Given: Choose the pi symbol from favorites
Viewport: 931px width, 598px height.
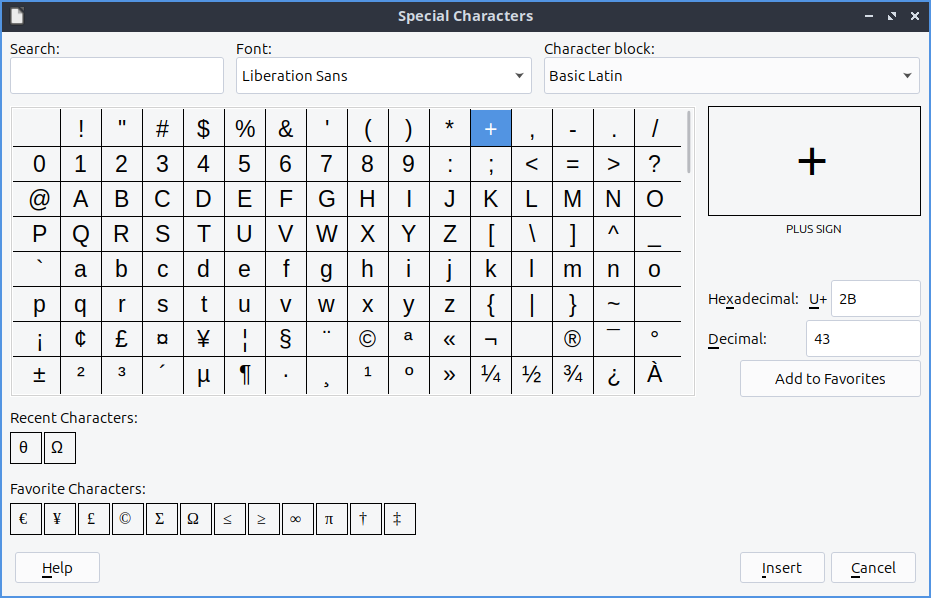Looking at the screenshot, I should click(x=331, y=519).
